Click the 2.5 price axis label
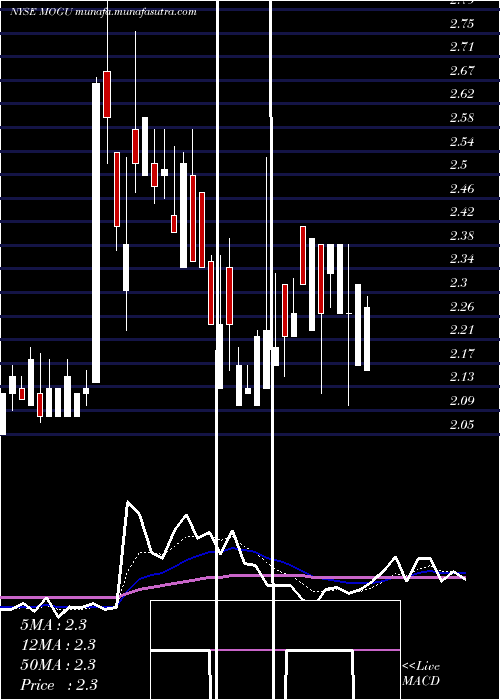Image resolution: width=500 pixels, height=700 pixels. tap(458, 165)
